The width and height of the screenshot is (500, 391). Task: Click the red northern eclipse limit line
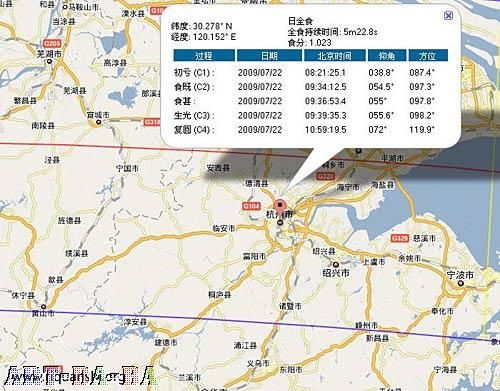100,146
